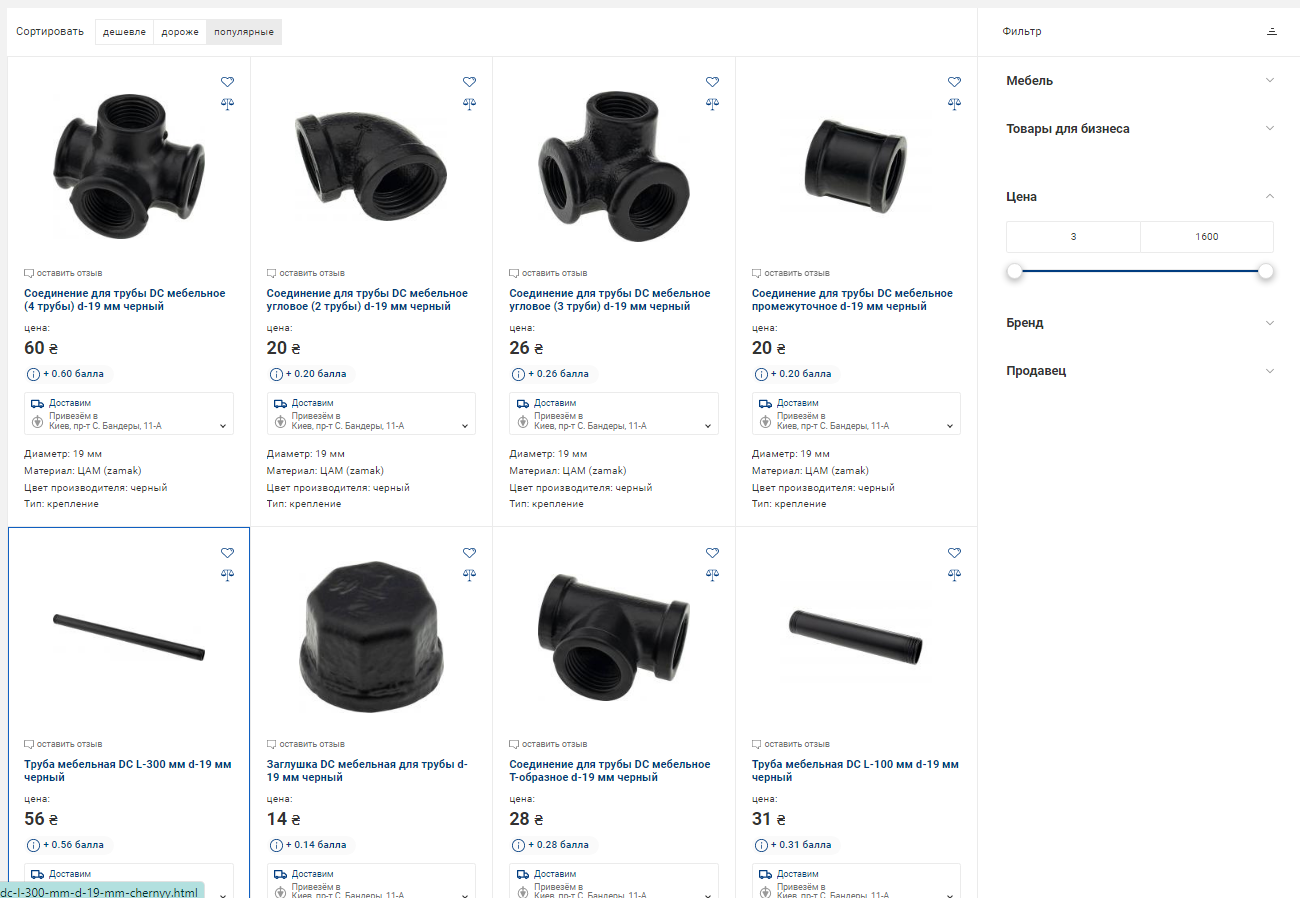
Task: Compare the T-shaped connector
Action: coord(712,574)
